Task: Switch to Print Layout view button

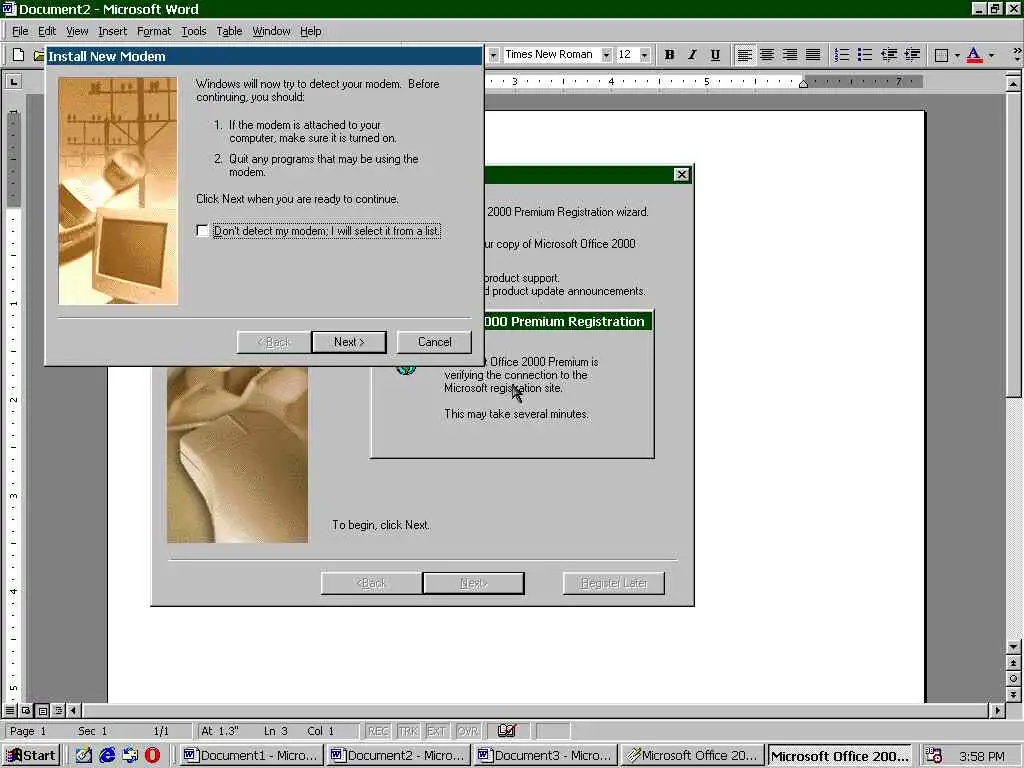Action: [x=42, y=710]
